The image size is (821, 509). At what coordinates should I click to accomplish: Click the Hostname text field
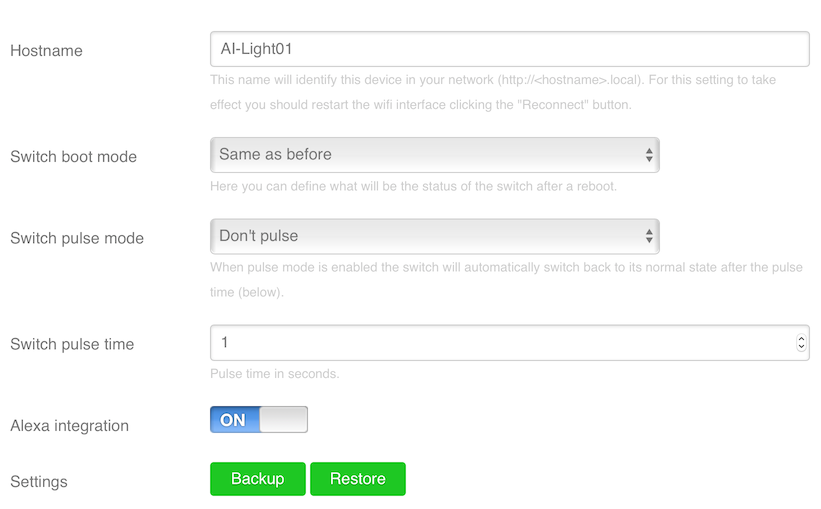tap(509, 49)
